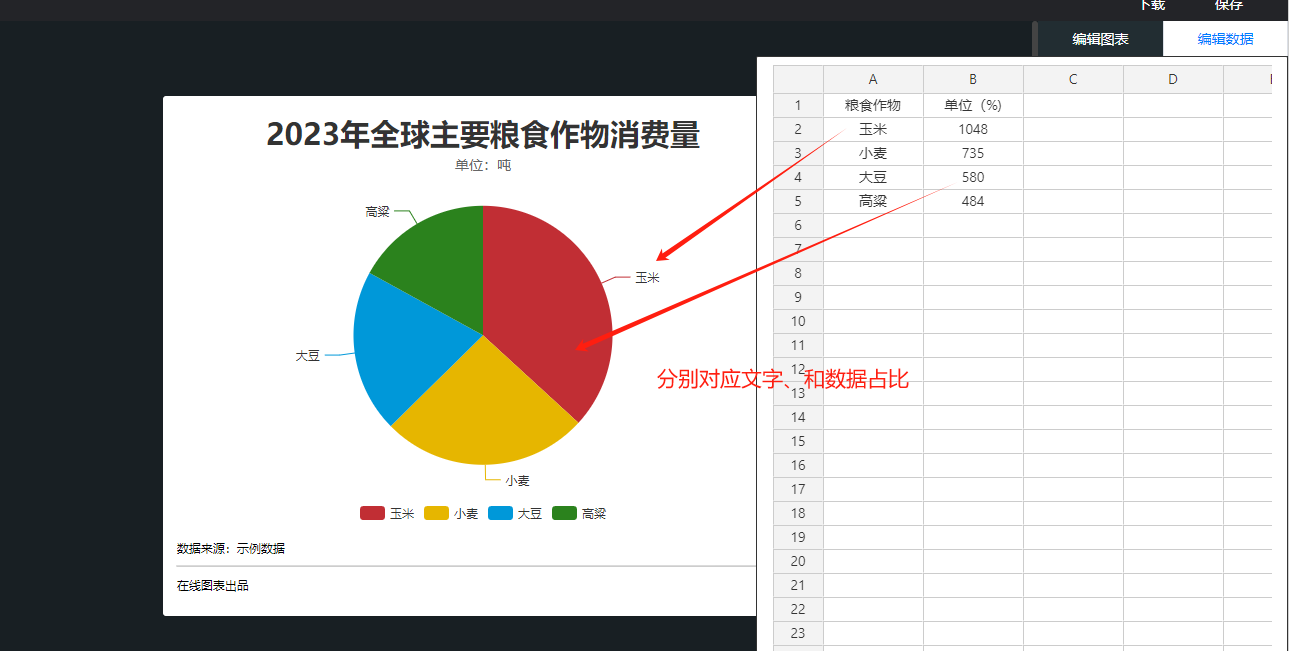Select row header 18
1289x651 pixels.
tap(798, 513)
